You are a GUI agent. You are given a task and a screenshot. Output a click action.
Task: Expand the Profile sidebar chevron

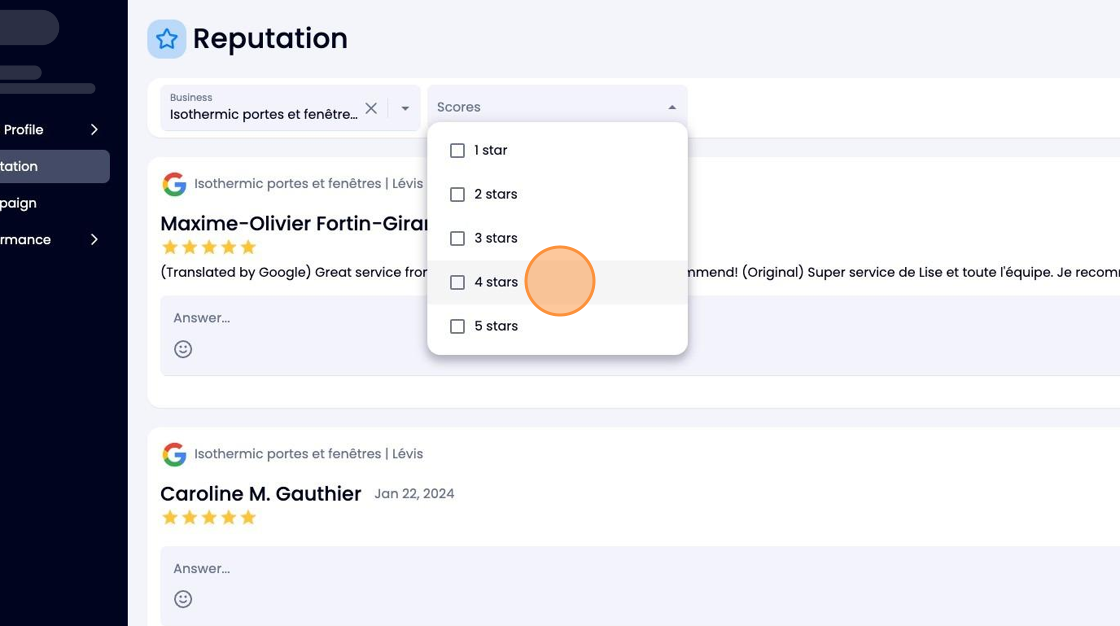pyautogui.click(x=94, y=129)
